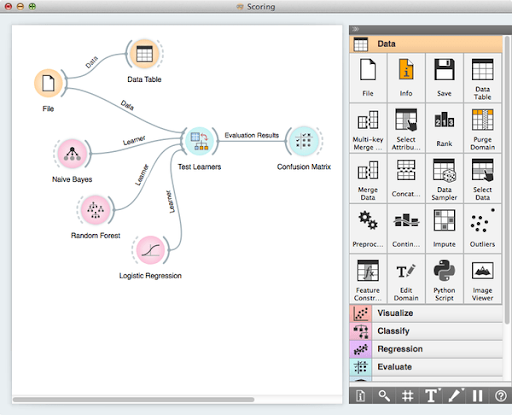This screenshot has width=512, height=415.
Task: Add the Edit Domain widget
Action: tap(406, 279)
